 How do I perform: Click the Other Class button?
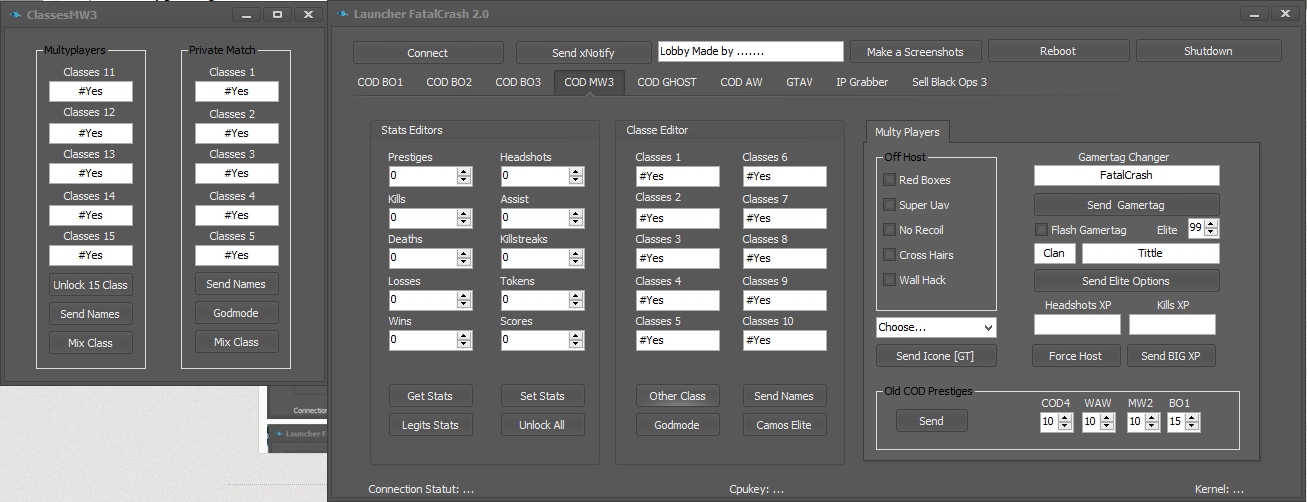(677, 396)
